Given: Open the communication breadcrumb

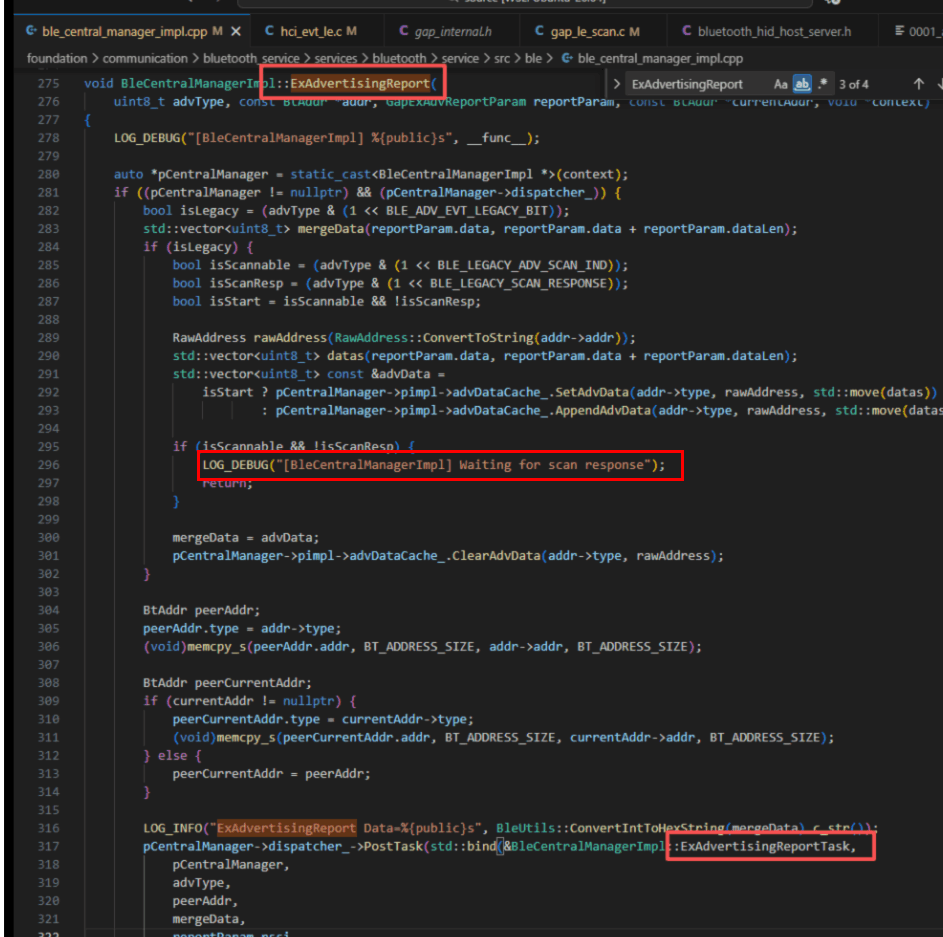Looking at the screenshot, I should 145,58.
